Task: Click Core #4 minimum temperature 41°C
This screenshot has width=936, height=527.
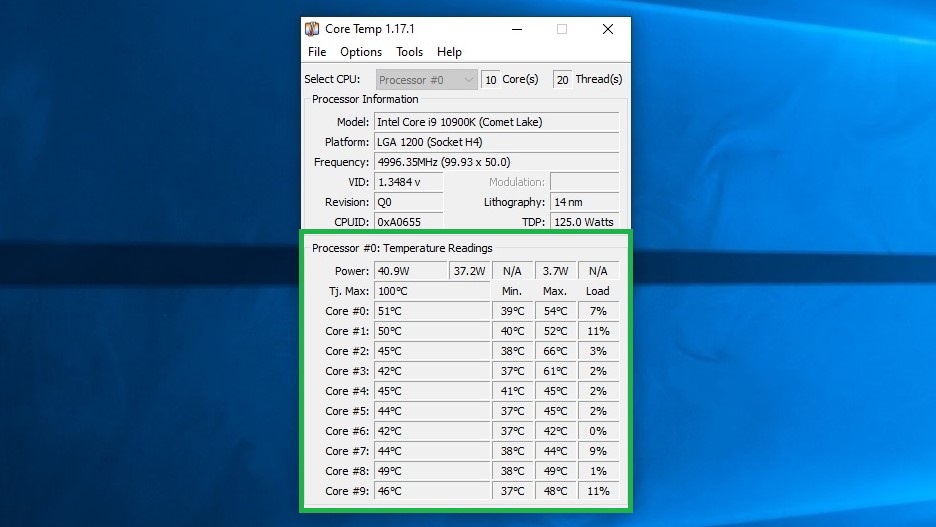Action: click(512, 391)
